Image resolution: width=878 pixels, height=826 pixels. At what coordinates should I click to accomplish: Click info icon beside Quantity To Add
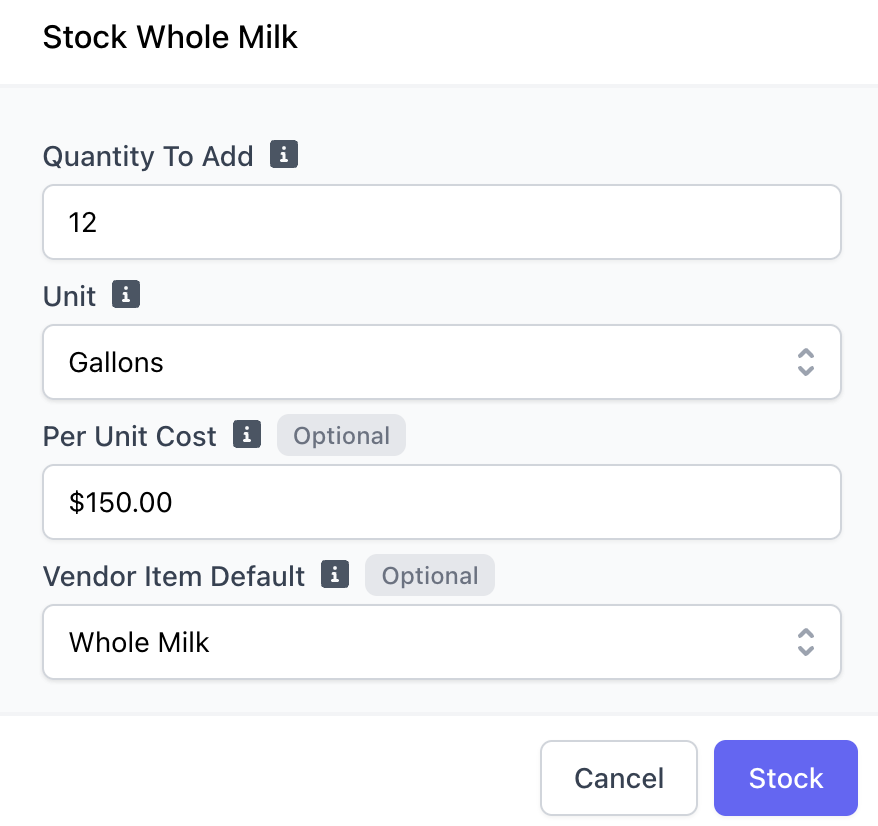pos(284,154)
